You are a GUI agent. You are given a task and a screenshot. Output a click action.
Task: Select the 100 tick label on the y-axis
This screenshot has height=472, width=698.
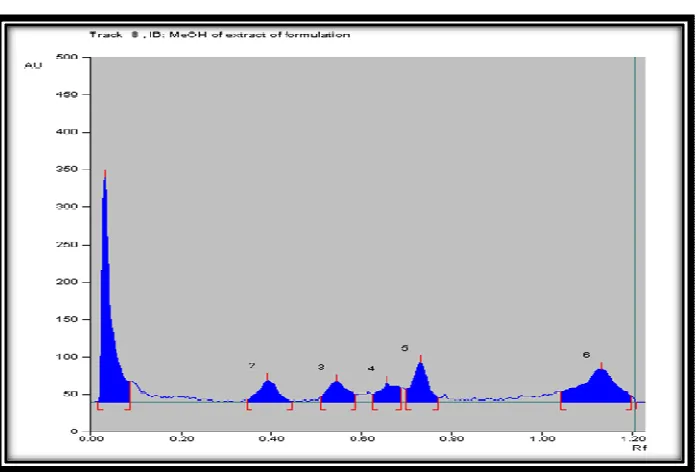(x=67, y=357)
